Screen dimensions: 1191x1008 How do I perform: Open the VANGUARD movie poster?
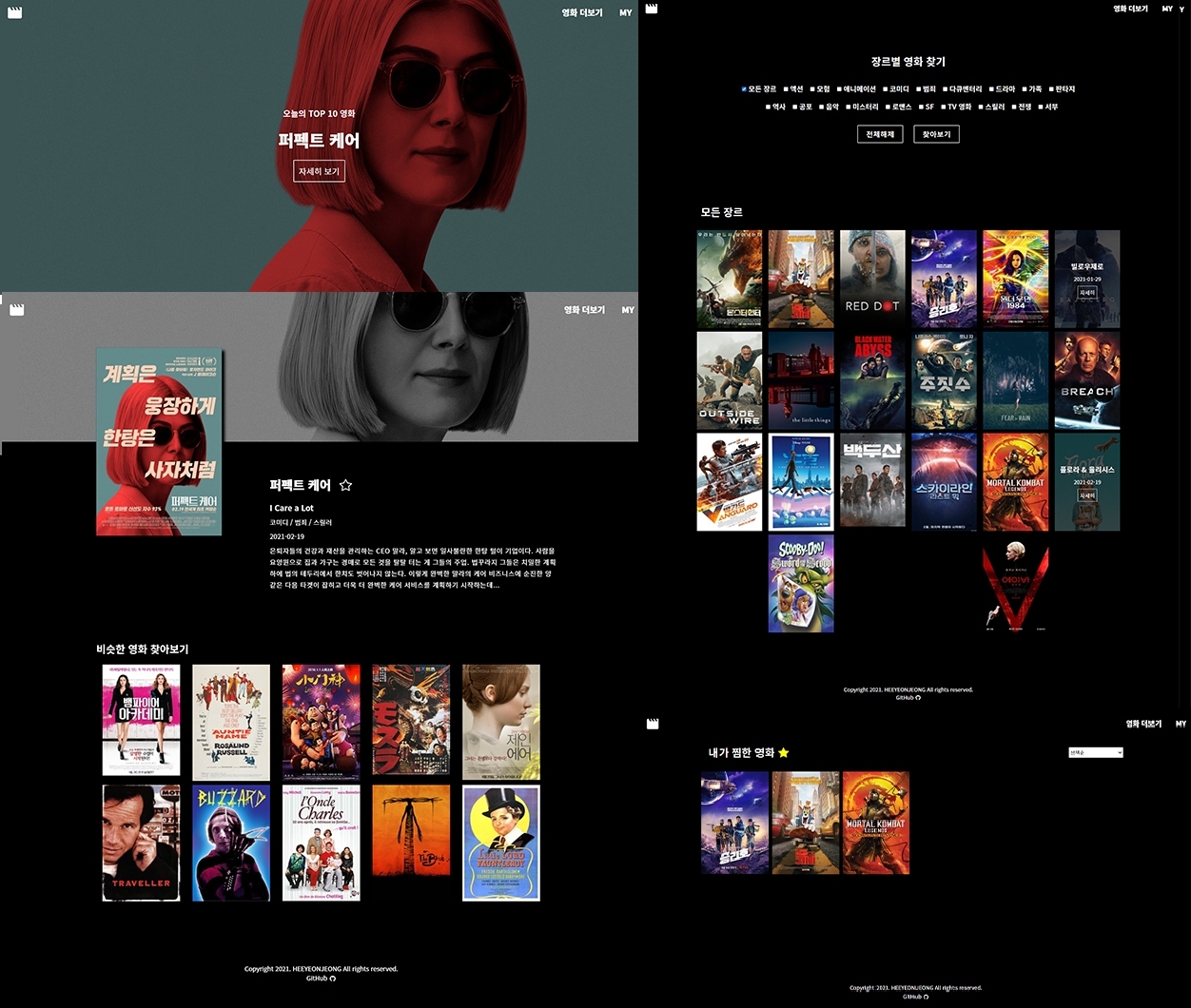(730, 482)
